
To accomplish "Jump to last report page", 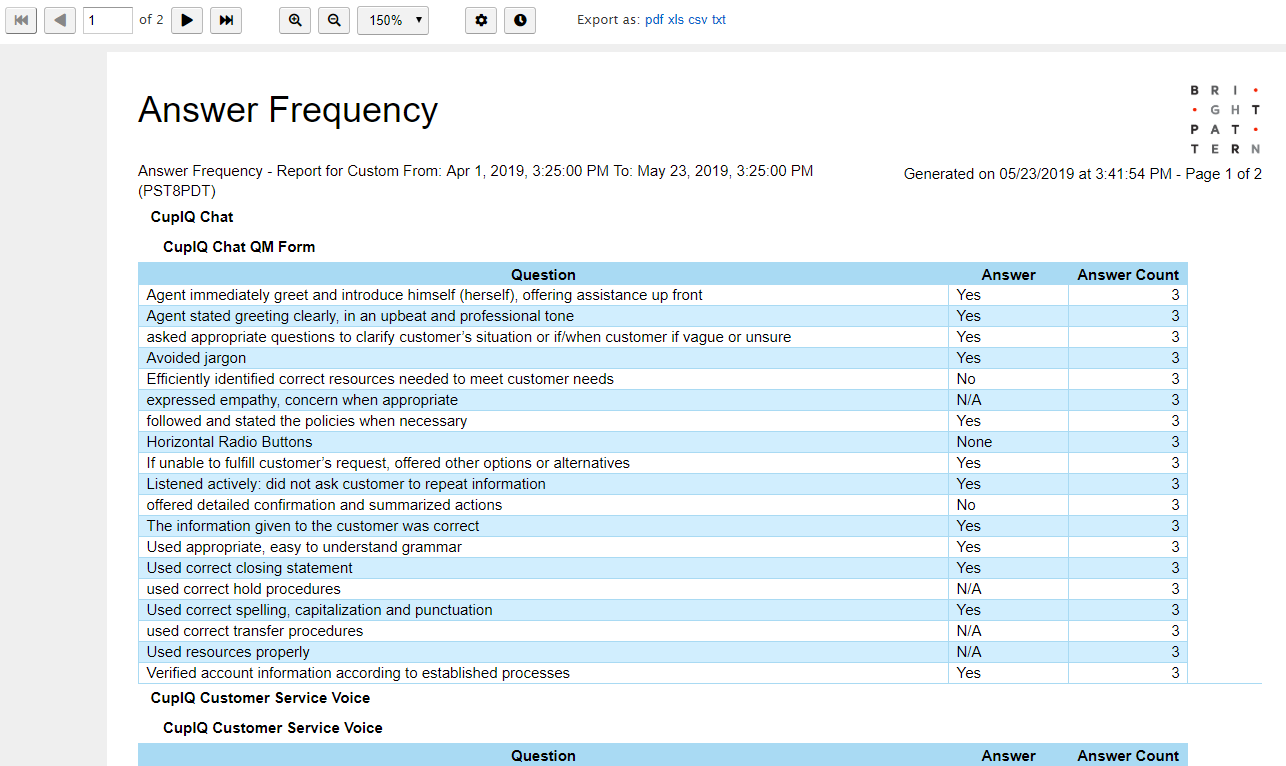I will click(x=226, y=20).
